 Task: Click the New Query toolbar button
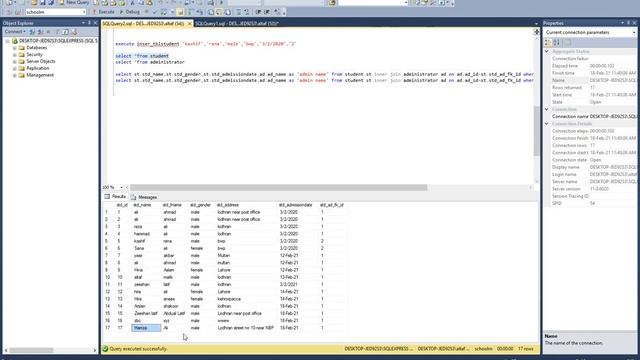pos(74,2)
